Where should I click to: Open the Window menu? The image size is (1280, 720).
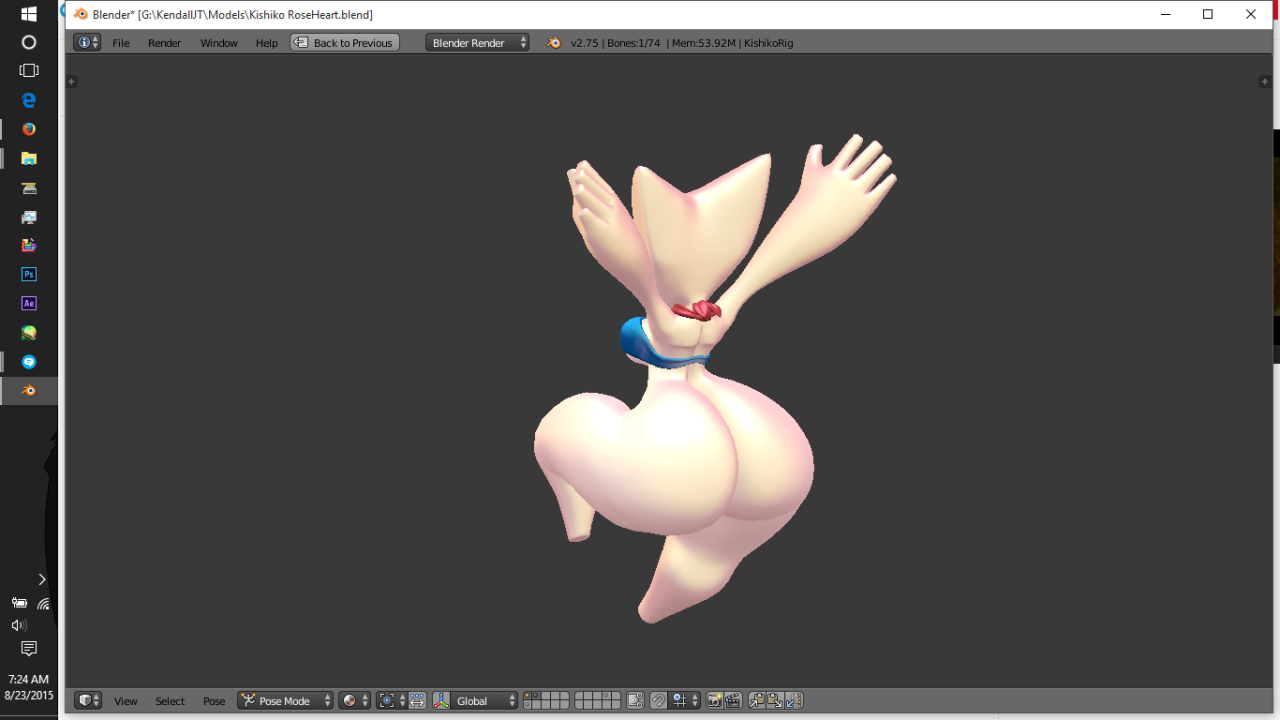(219, 43)
